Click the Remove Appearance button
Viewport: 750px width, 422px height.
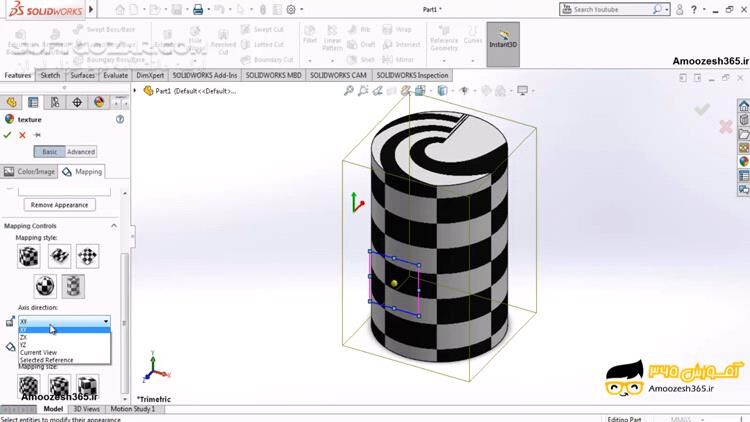(59, 204)
